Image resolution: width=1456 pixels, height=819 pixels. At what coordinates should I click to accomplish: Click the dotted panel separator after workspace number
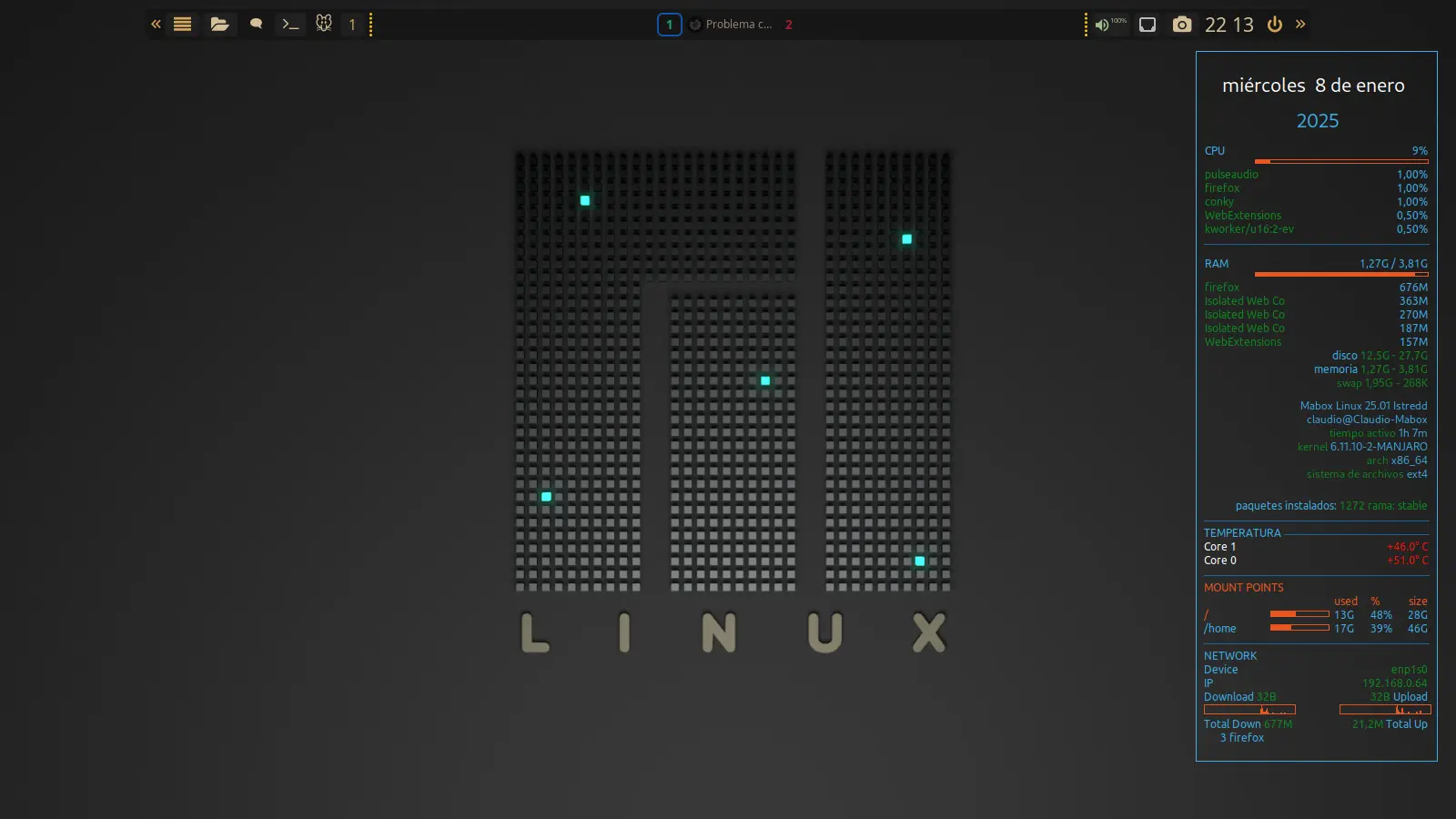(x=370, y=25)
